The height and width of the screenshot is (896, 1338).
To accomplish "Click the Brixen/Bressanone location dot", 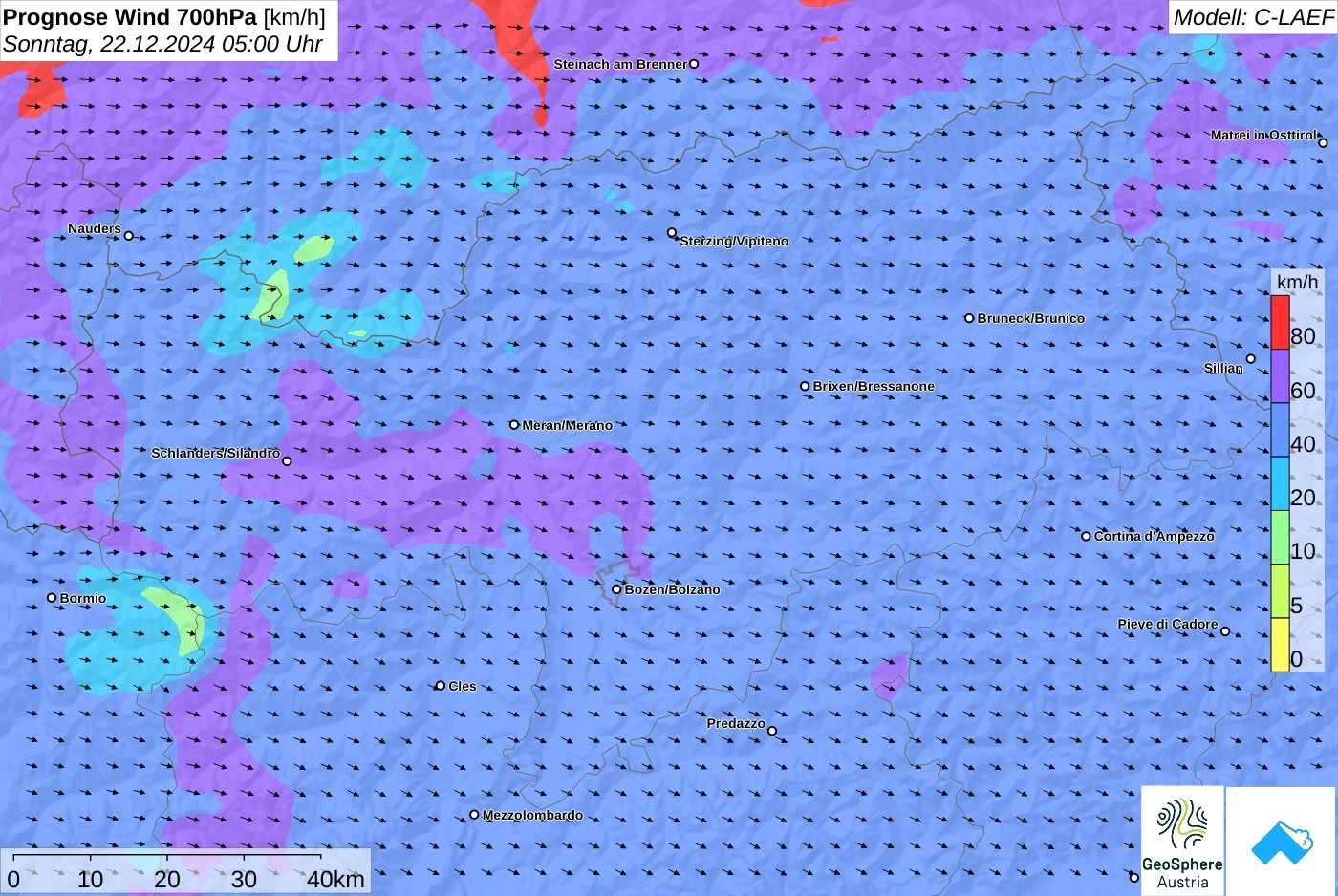I will 805,386.
